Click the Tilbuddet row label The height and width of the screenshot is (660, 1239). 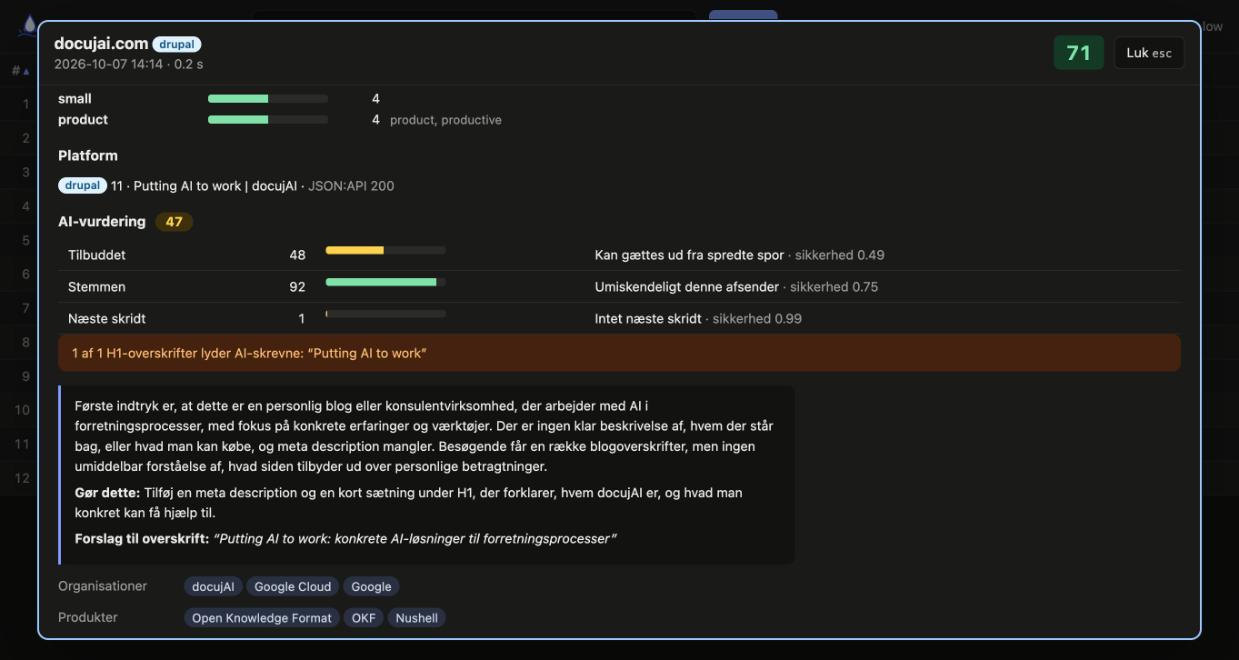coord(97,255)
